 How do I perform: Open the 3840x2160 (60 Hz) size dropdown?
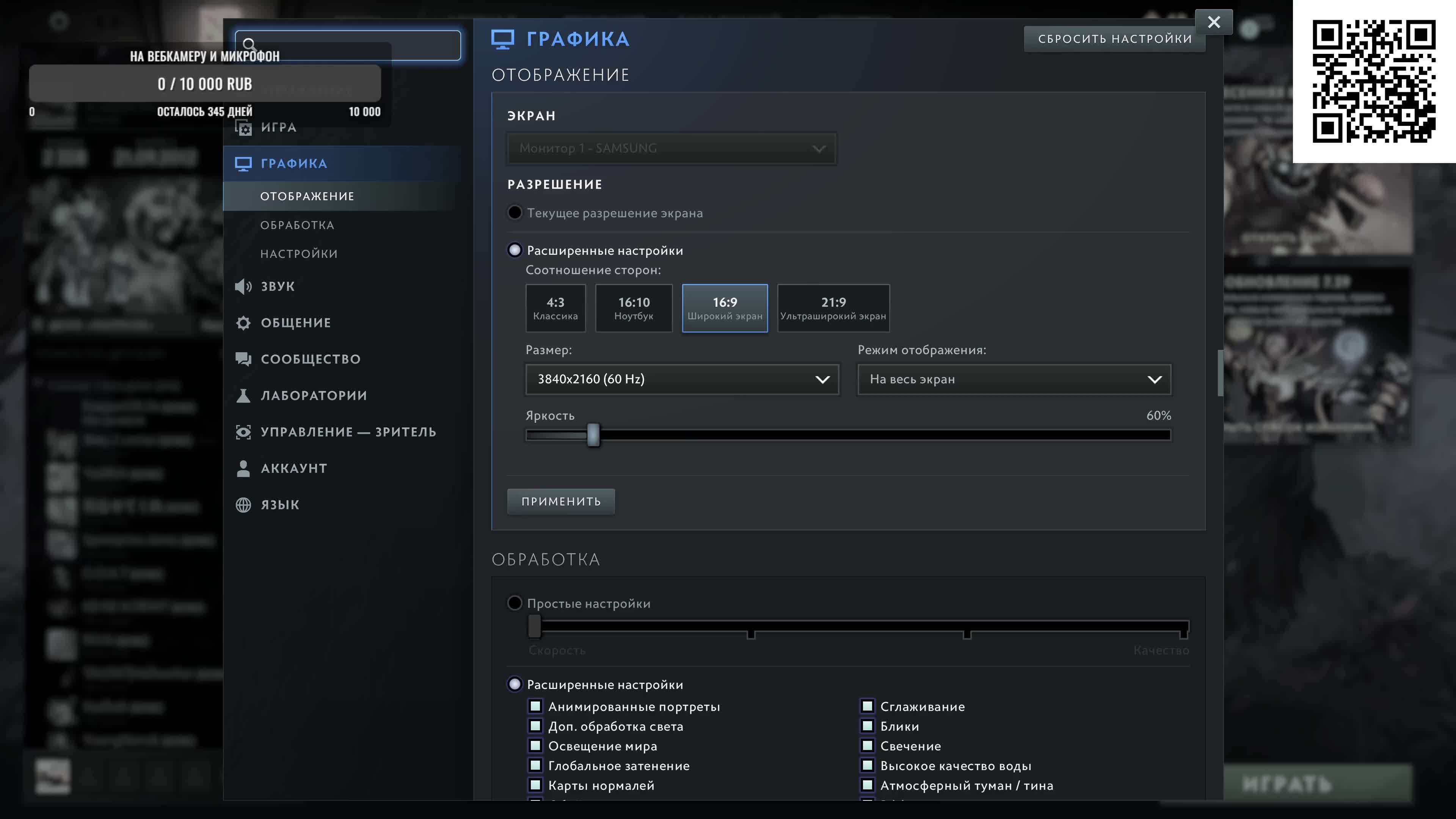coord(682,379)
